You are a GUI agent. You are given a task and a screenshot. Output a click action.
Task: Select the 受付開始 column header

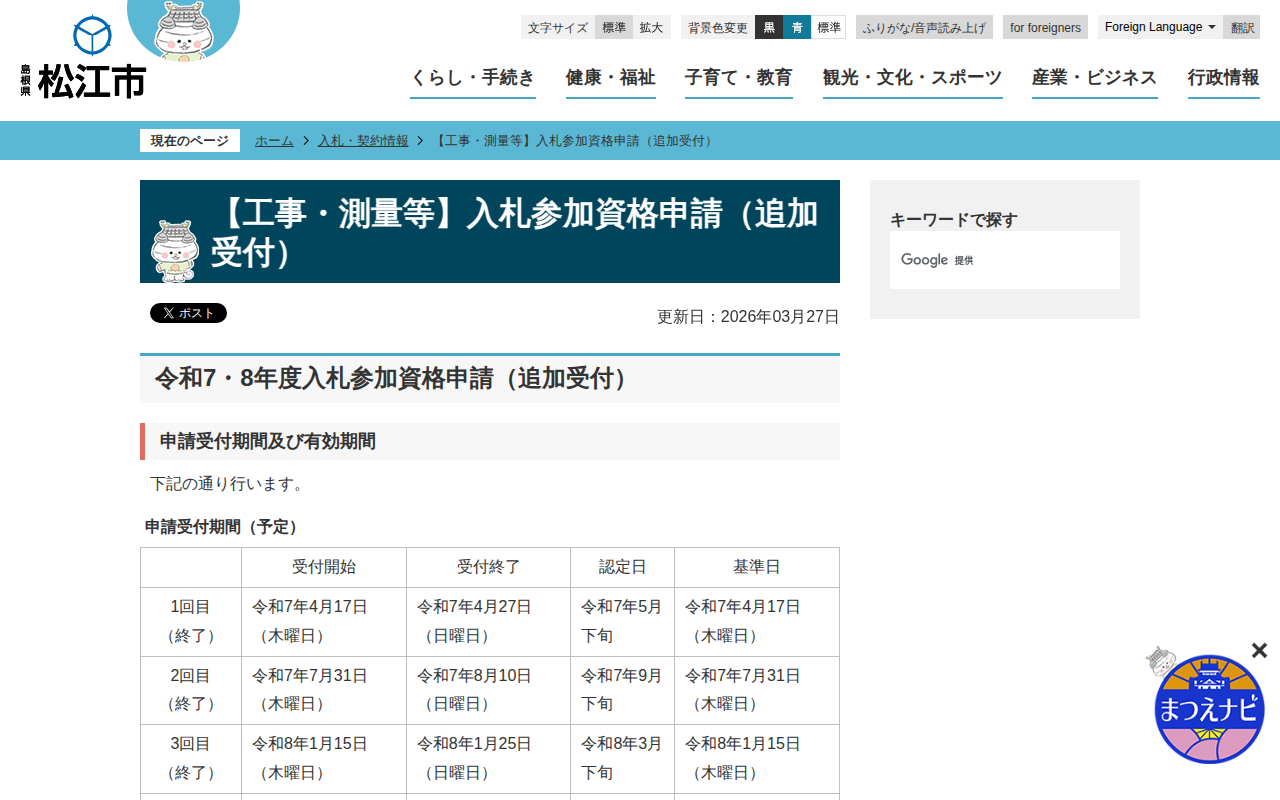(324, 567)
